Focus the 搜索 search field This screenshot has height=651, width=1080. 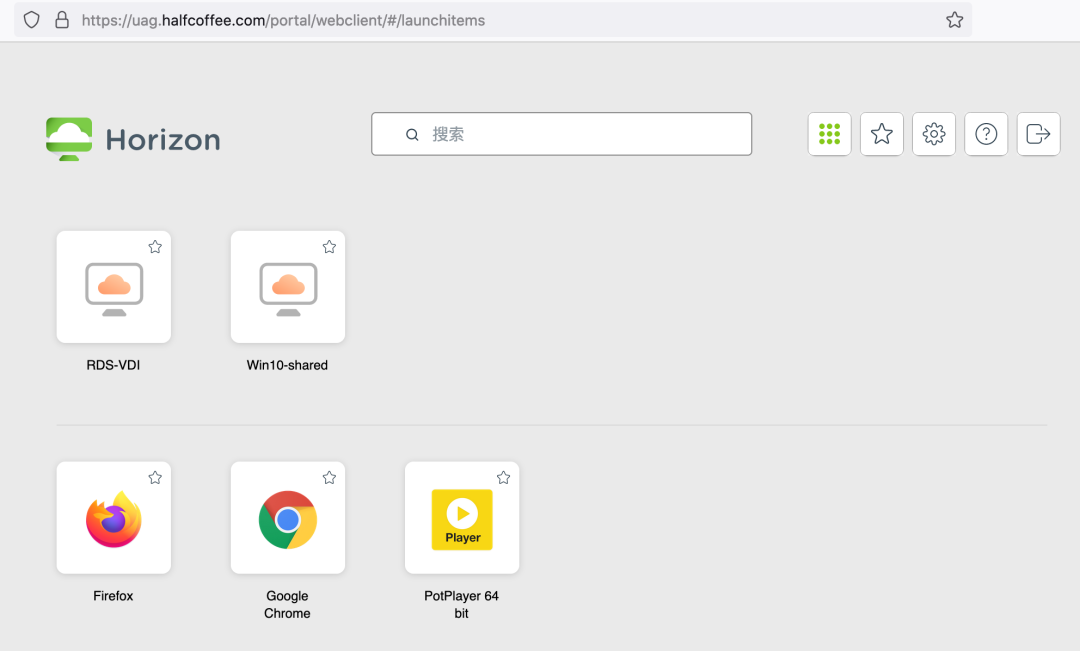tap(561, 134)
